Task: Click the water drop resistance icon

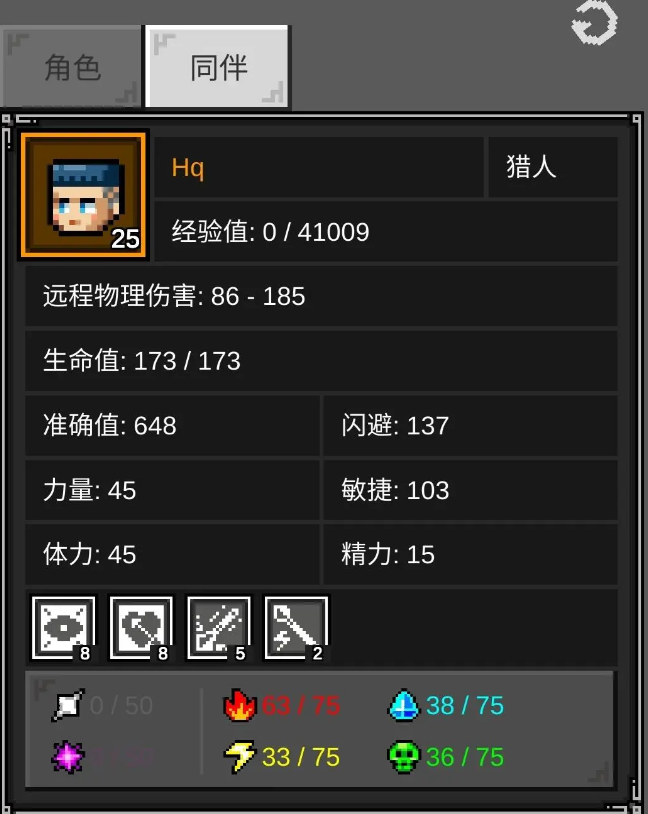Action: coord(403,705)
